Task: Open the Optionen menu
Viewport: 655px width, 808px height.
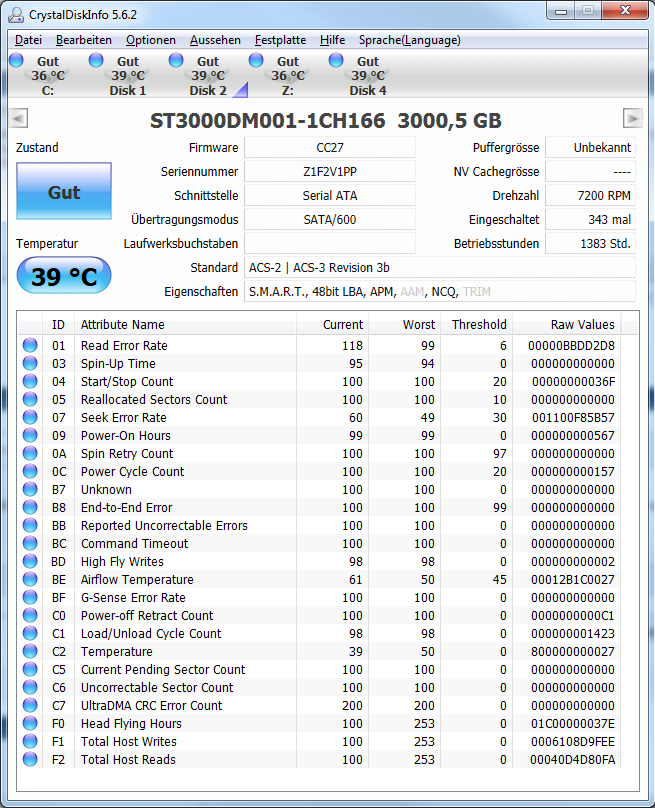Action: click(150, 40)
